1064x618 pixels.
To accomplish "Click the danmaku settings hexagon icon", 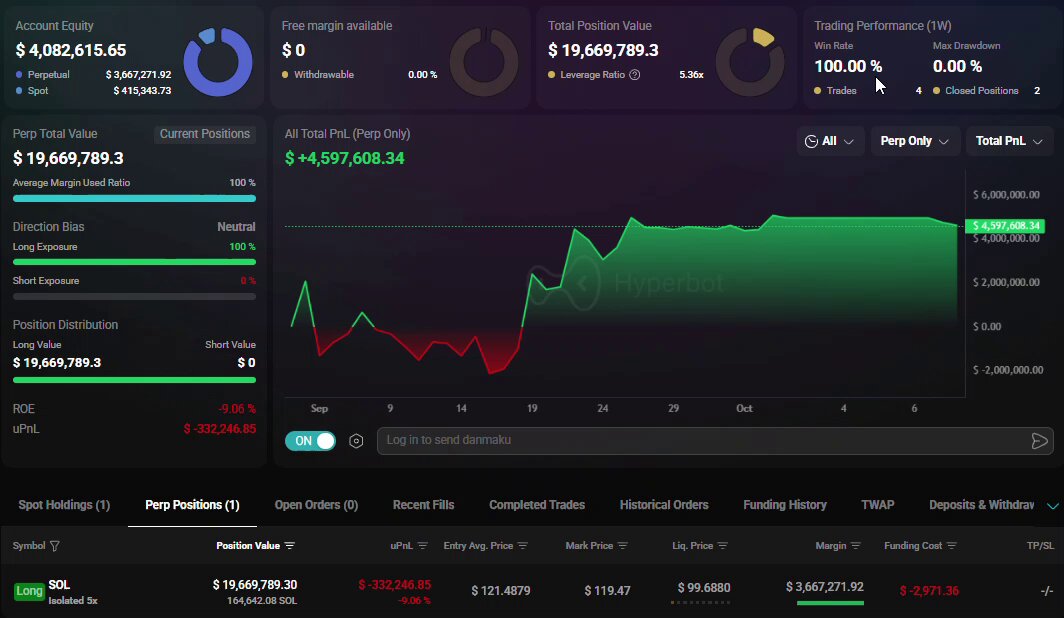I will pos(356,441).
